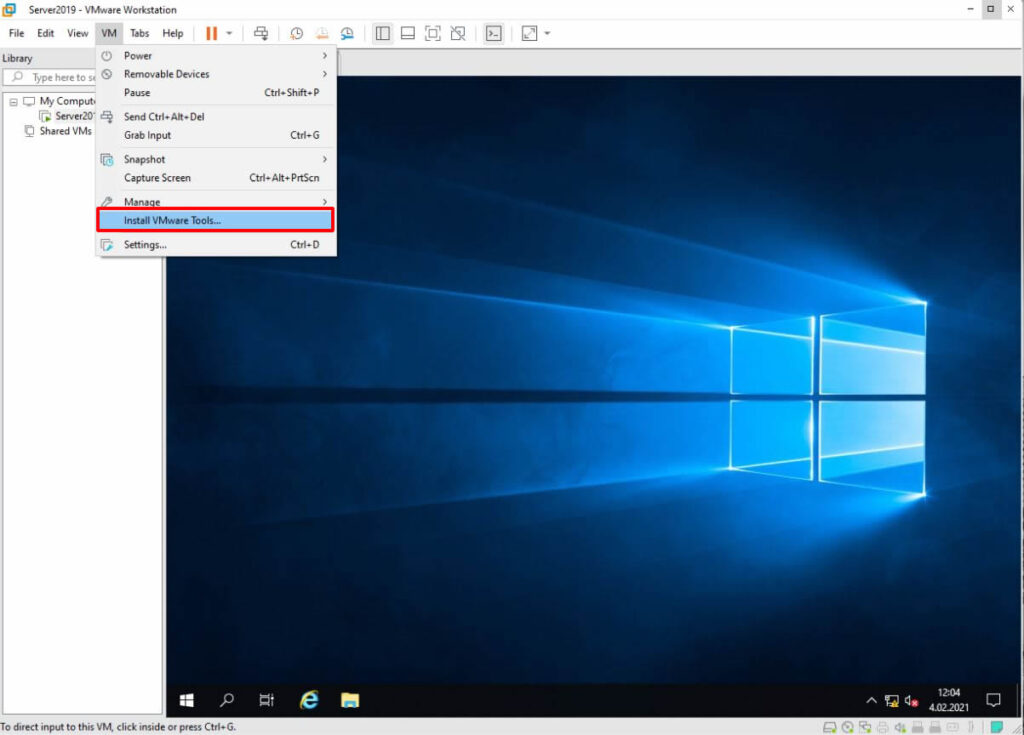The width and height of the screenshot is (1024, 735).
Task: Click the teal message log status icon
Action: click(997, 727)
